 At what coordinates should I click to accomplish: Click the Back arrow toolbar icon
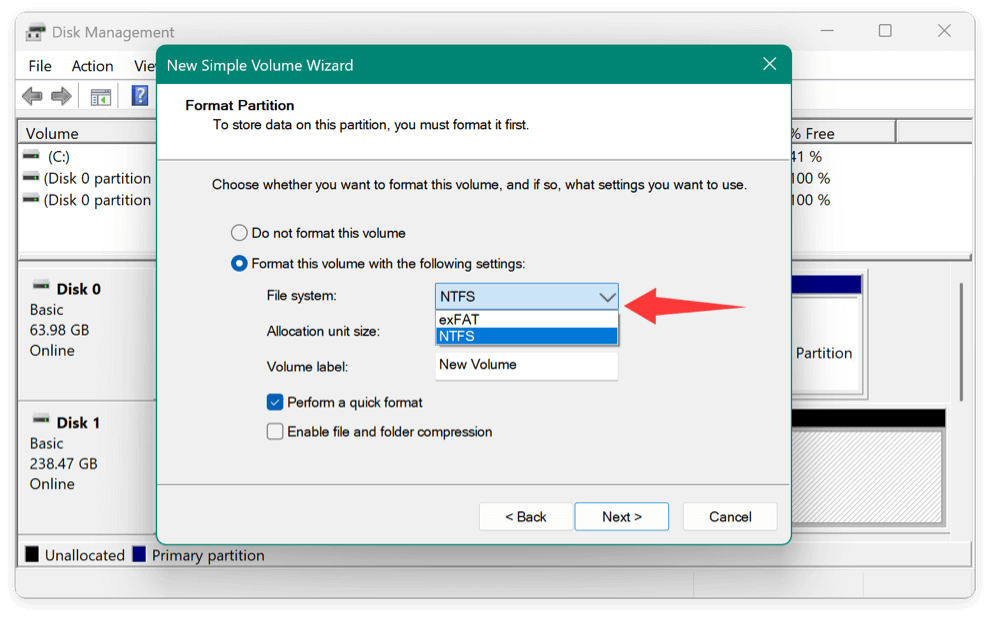click(32, 96)
